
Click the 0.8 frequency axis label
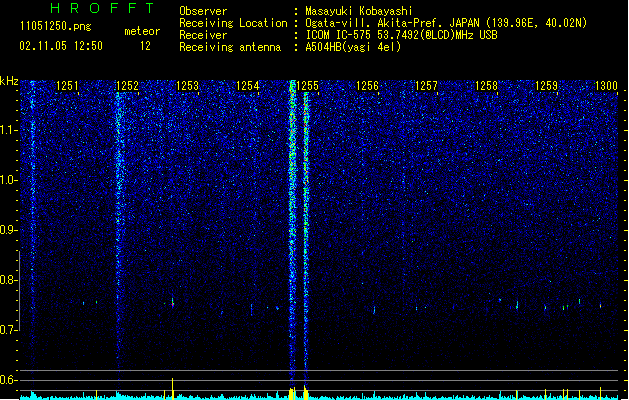[x=9, y=280]
